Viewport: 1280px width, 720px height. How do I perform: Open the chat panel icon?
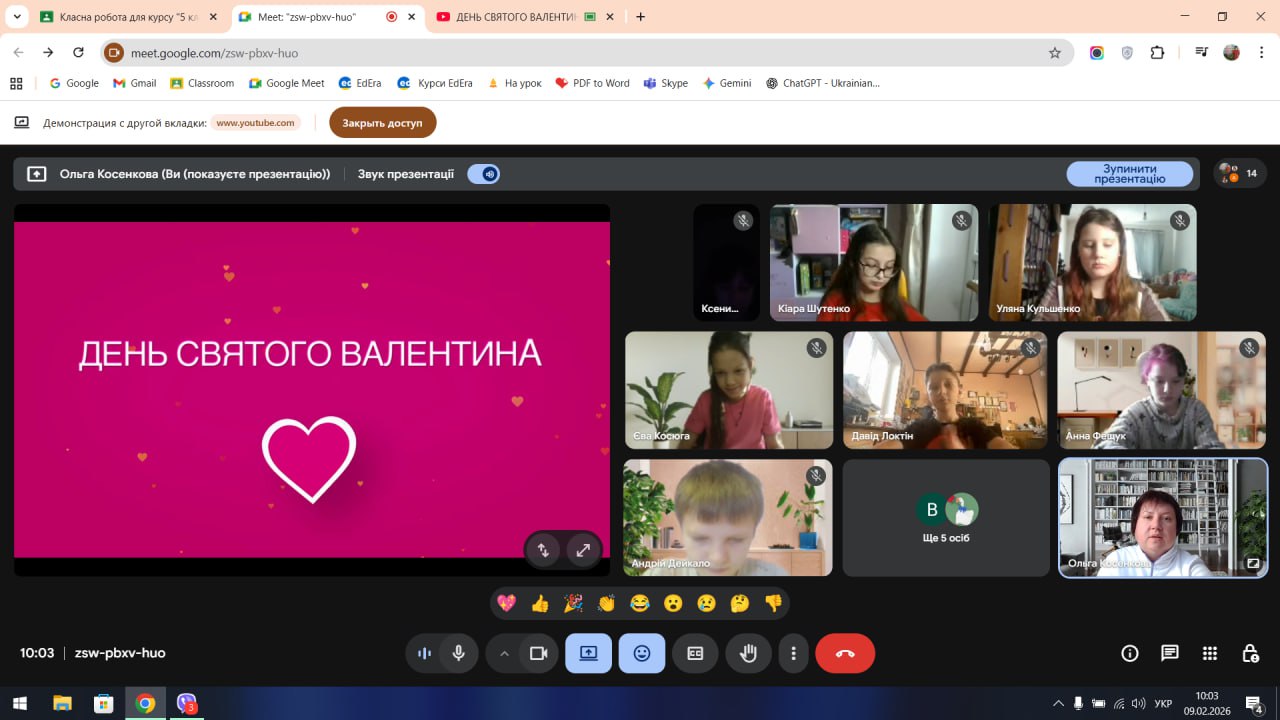pyautogui.click(x=1169, y=653)
